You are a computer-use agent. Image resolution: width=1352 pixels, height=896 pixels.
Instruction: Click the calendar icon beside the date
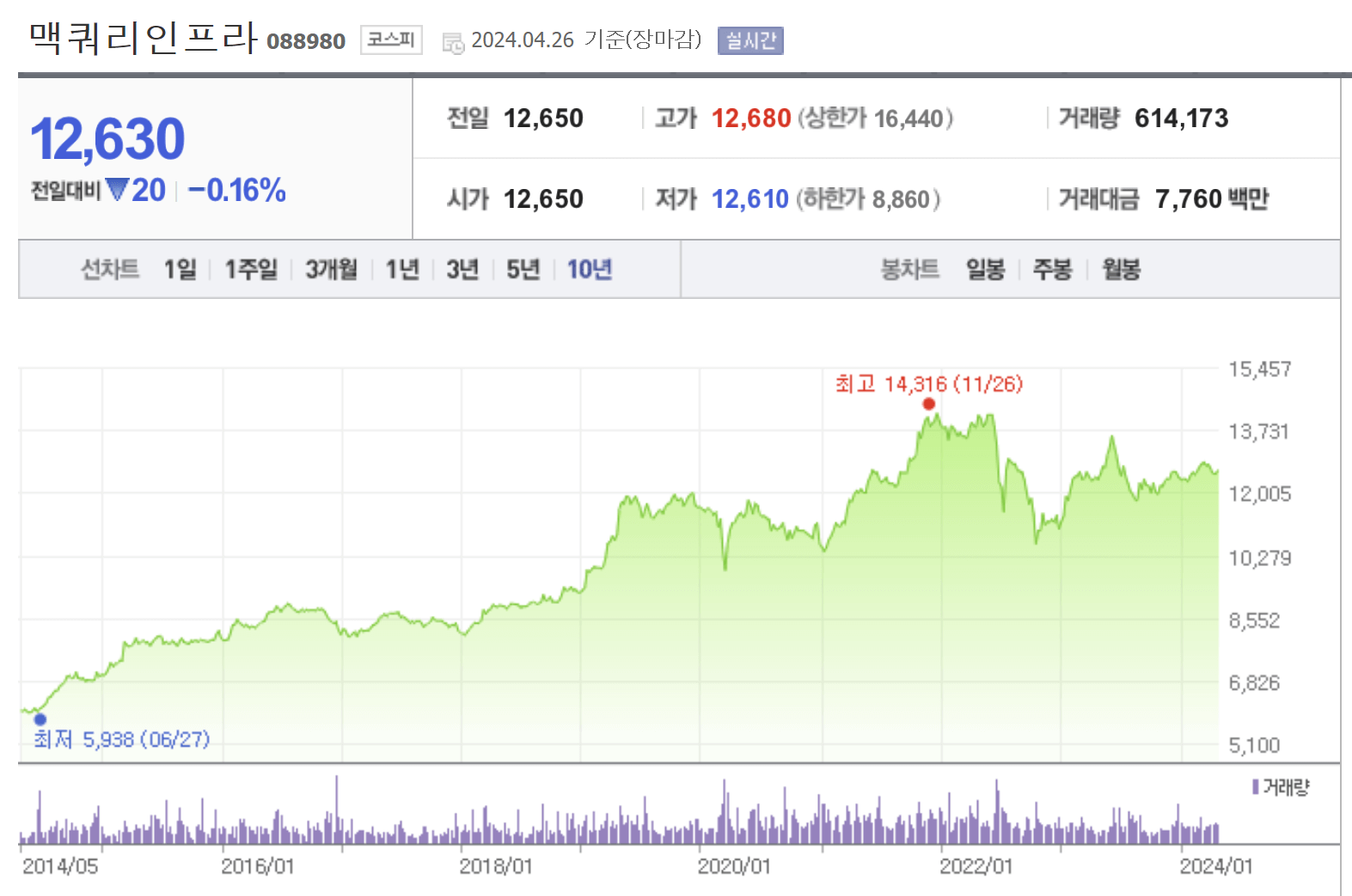pyautogui.click(x=453, y=42)
